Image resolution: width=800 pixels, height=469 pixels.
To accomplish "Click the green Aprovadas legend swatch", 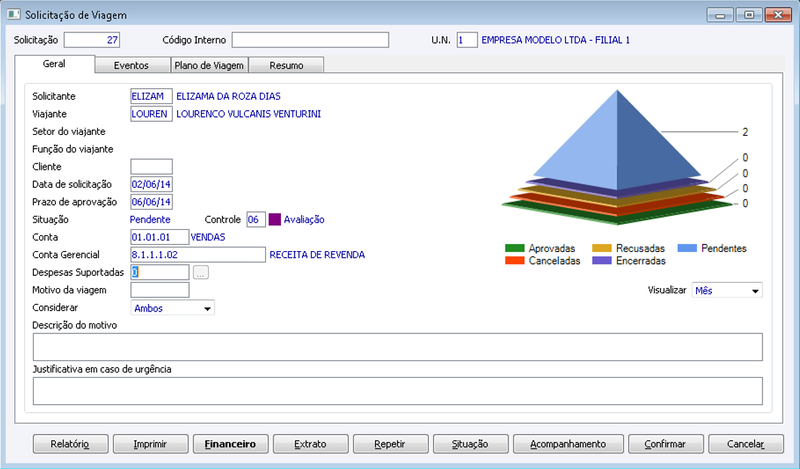I will [x=514, y=249].
